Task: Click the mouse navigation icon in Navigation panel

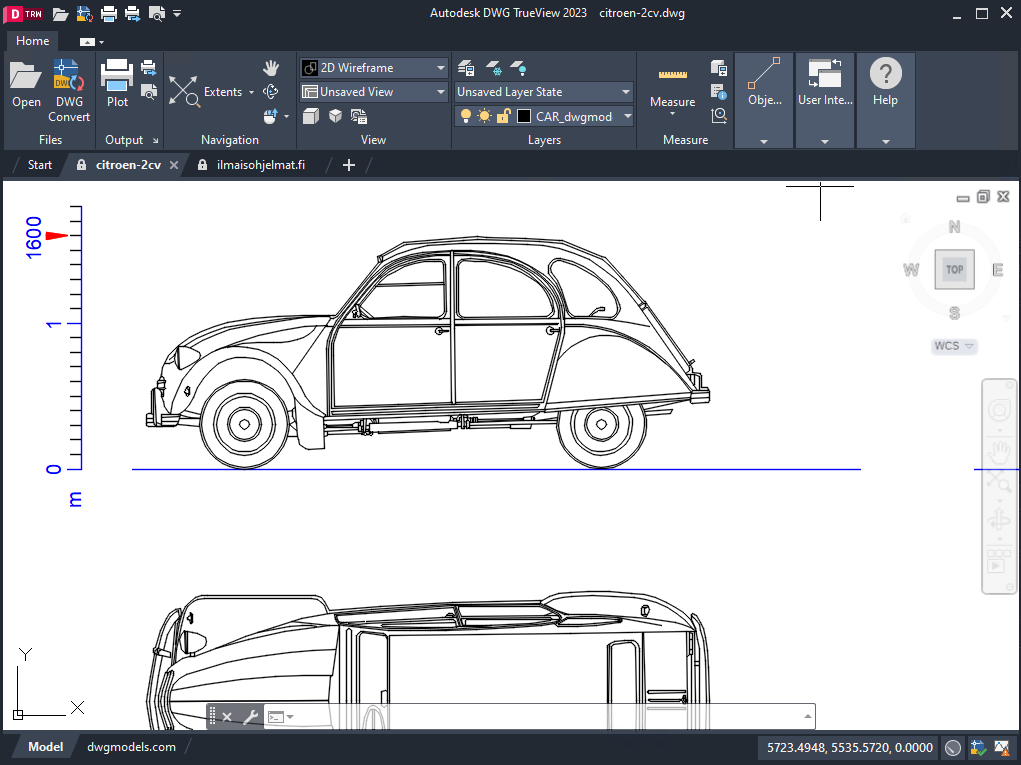Action: (270, 117)
